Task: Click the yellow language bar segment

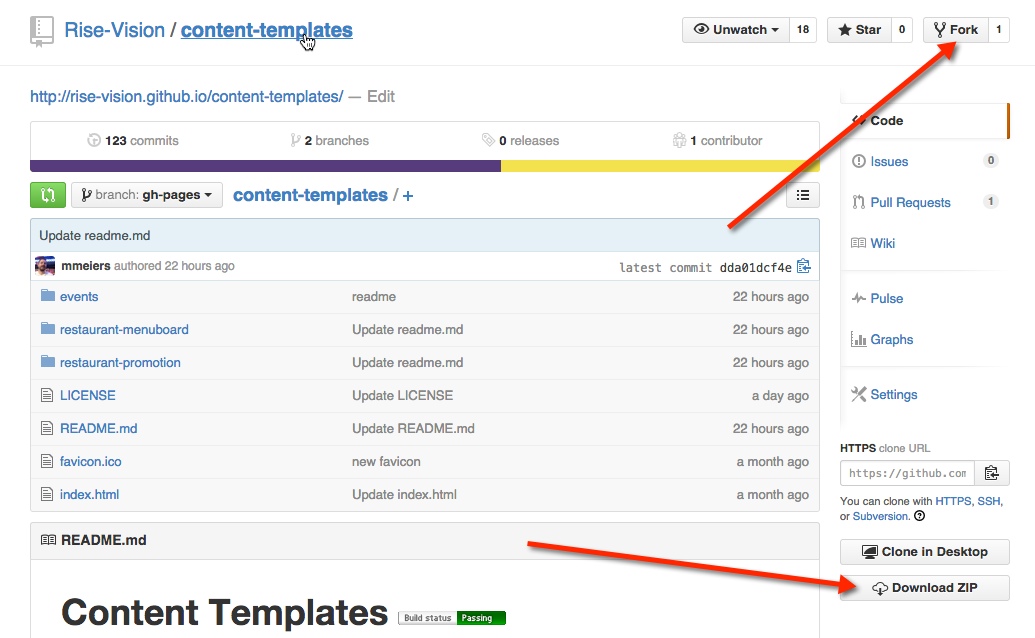Action: 660,166
